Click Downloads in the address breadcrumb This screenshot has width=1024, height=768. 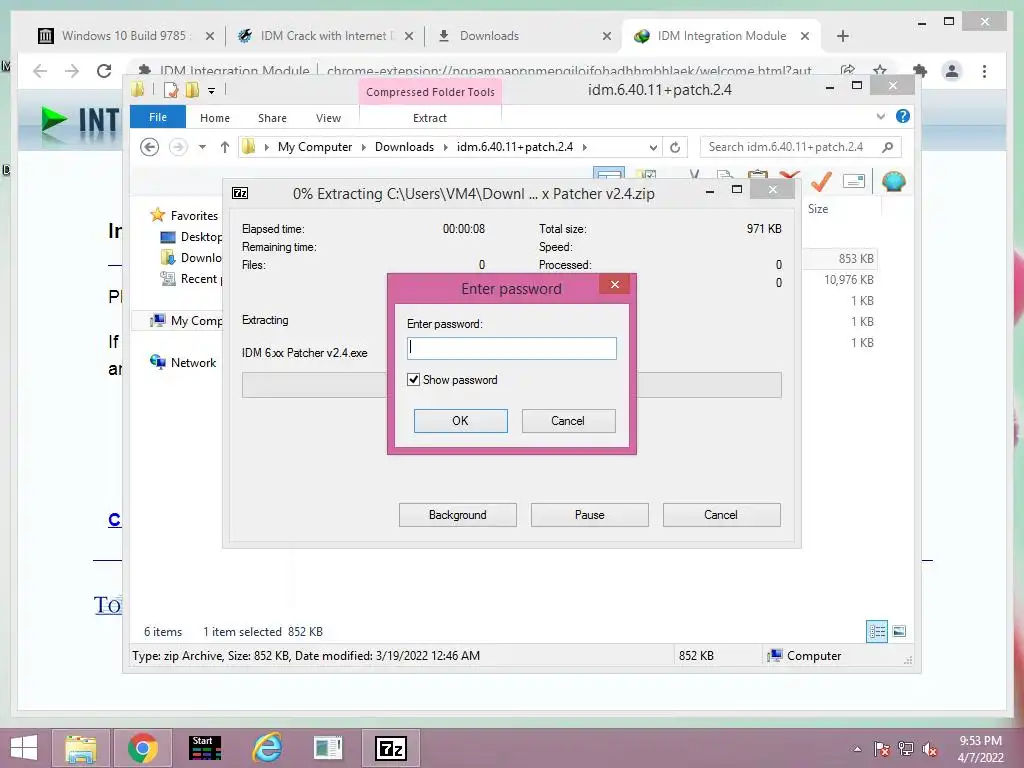tap(404, 147)
